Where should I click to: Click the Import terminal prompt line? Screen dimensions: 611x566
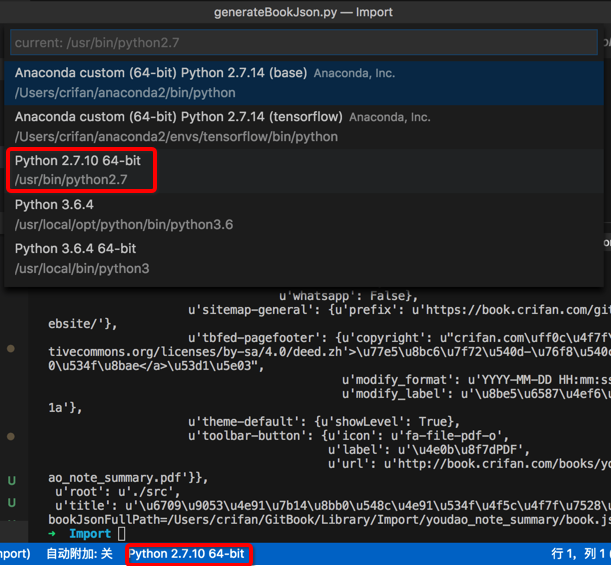pos(87,533)
